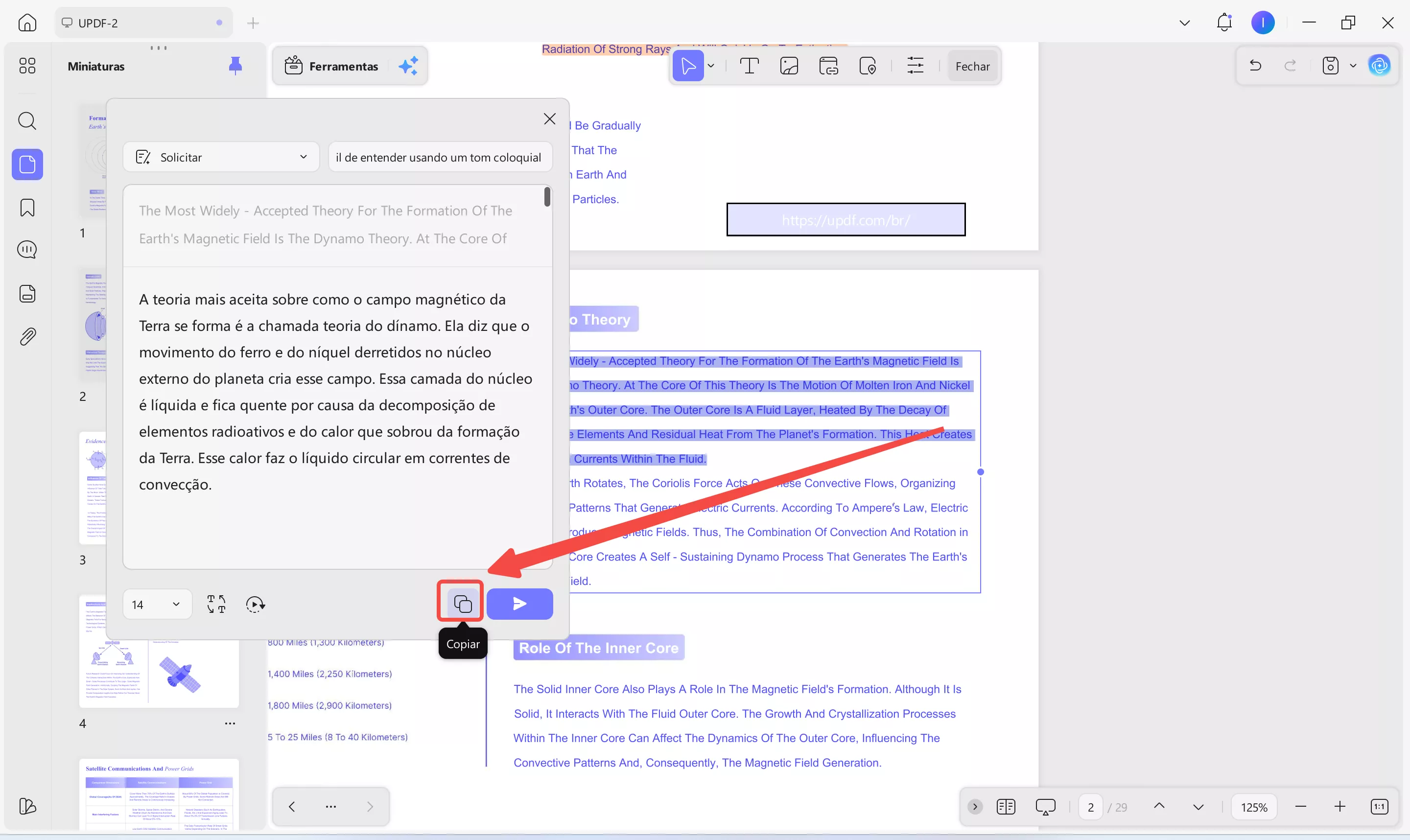Click the Fechar button
Screen dimensions: 1410x840
point(972,66)
